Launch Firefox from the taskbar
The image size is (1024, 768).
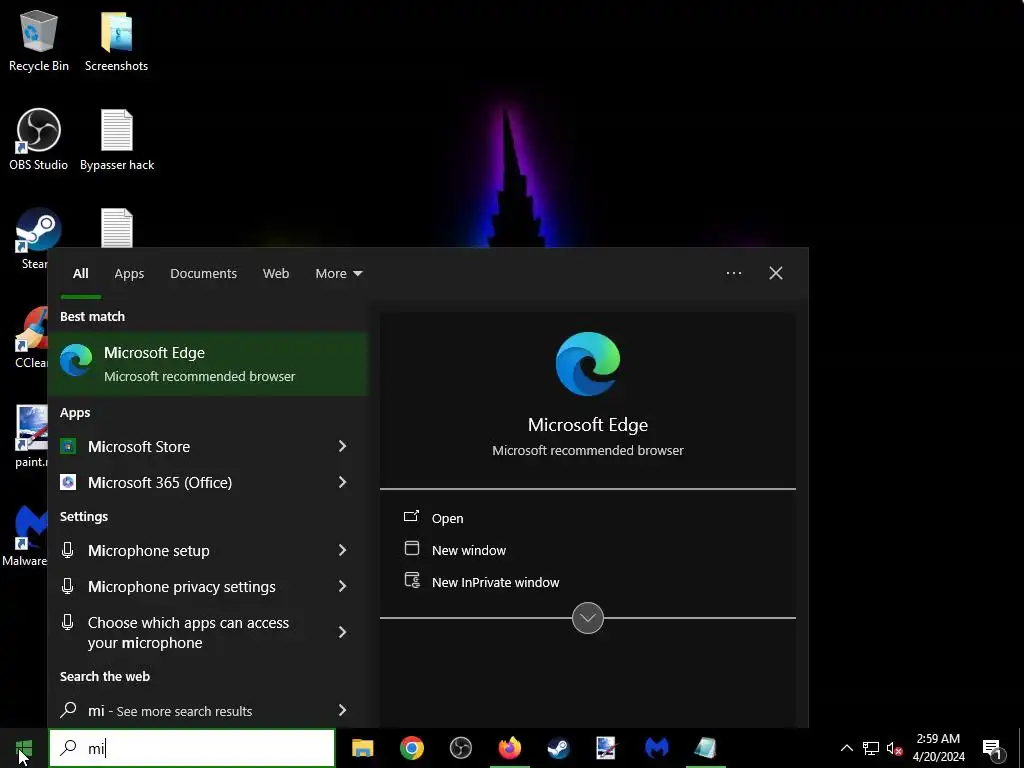[509, 748]
